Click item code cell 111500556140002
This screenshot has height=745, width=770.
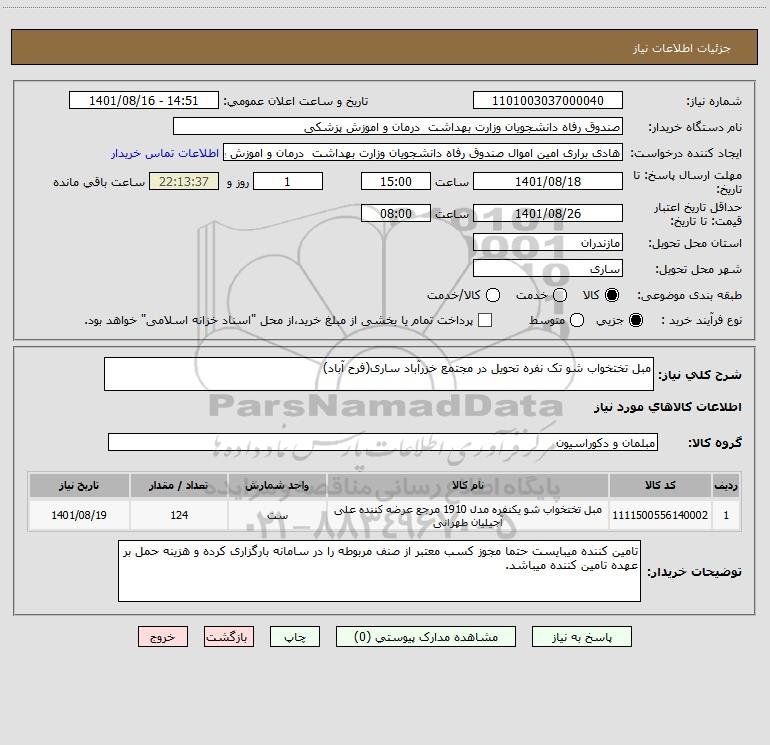coord(660,515)
